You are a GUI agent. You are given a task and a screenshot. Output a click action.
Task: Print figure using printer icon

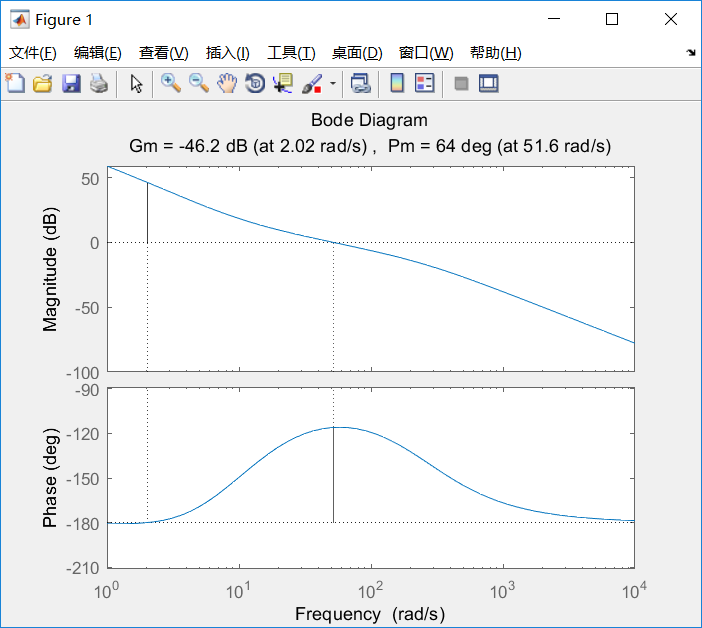click(99, 83)
